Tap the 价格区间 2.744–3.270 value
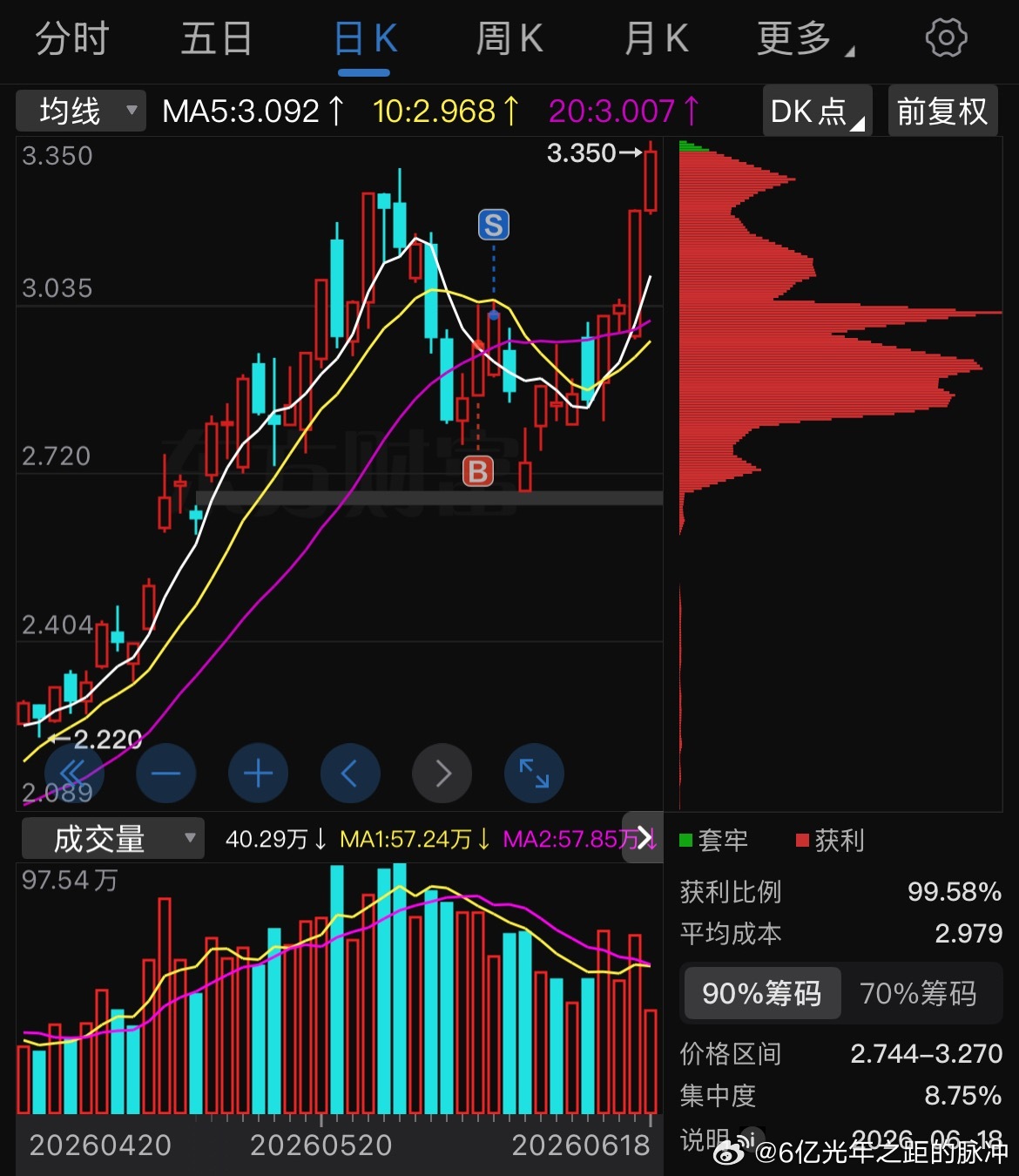 (927, 1053)
